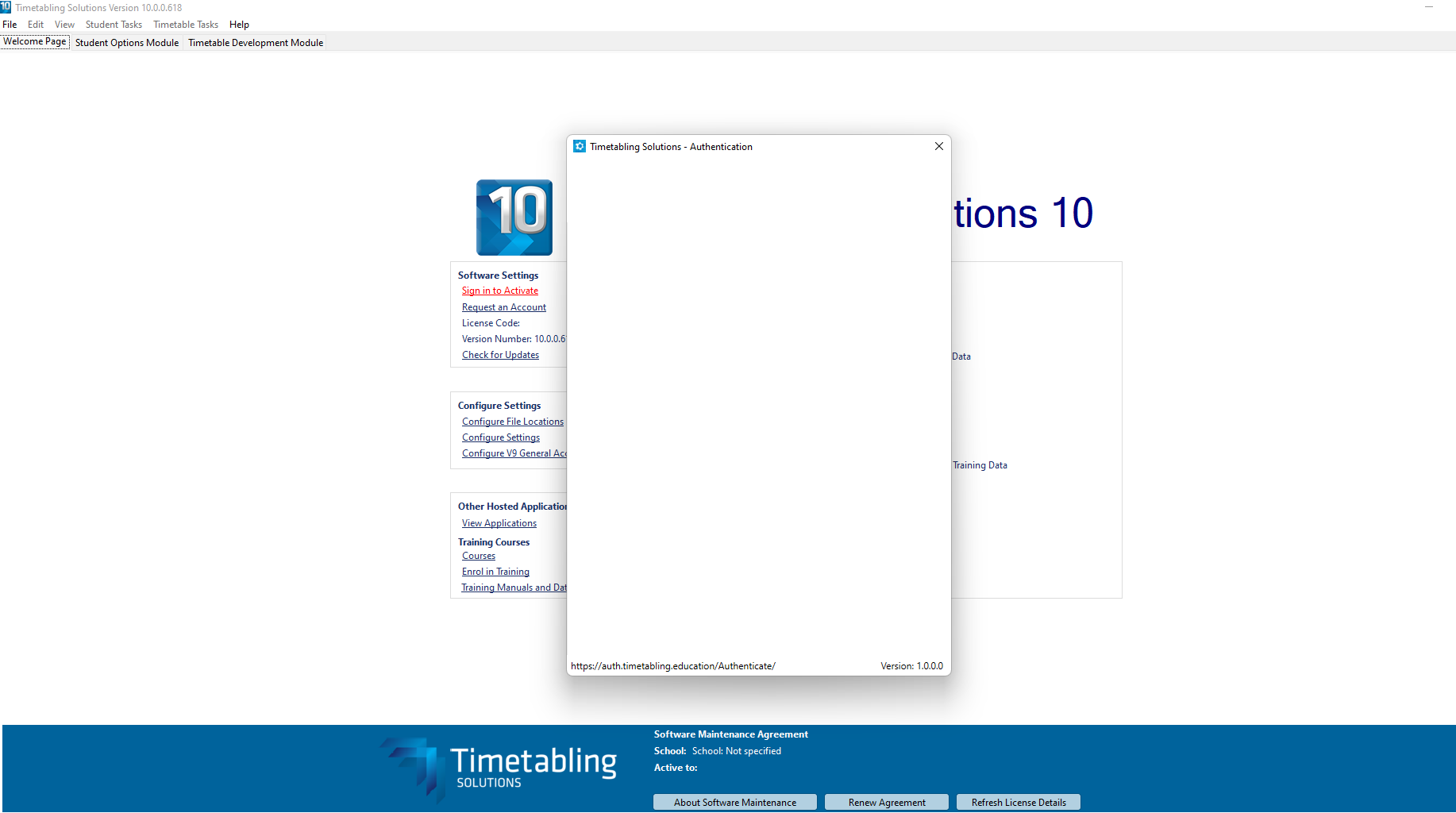
Task: Click the Training Courses heading
Action: coord(494,542)
